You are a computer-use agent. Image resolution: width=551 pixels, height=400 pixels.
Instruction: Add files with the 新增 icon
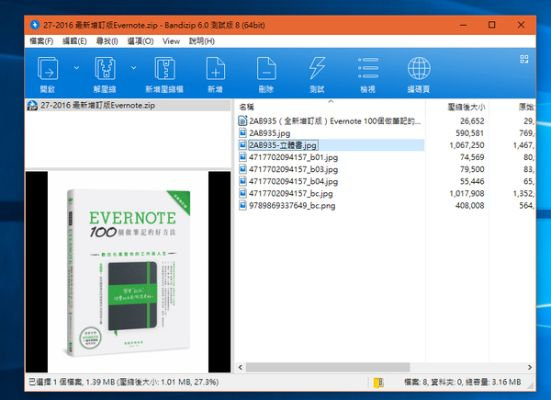click(x=215, y=74)
